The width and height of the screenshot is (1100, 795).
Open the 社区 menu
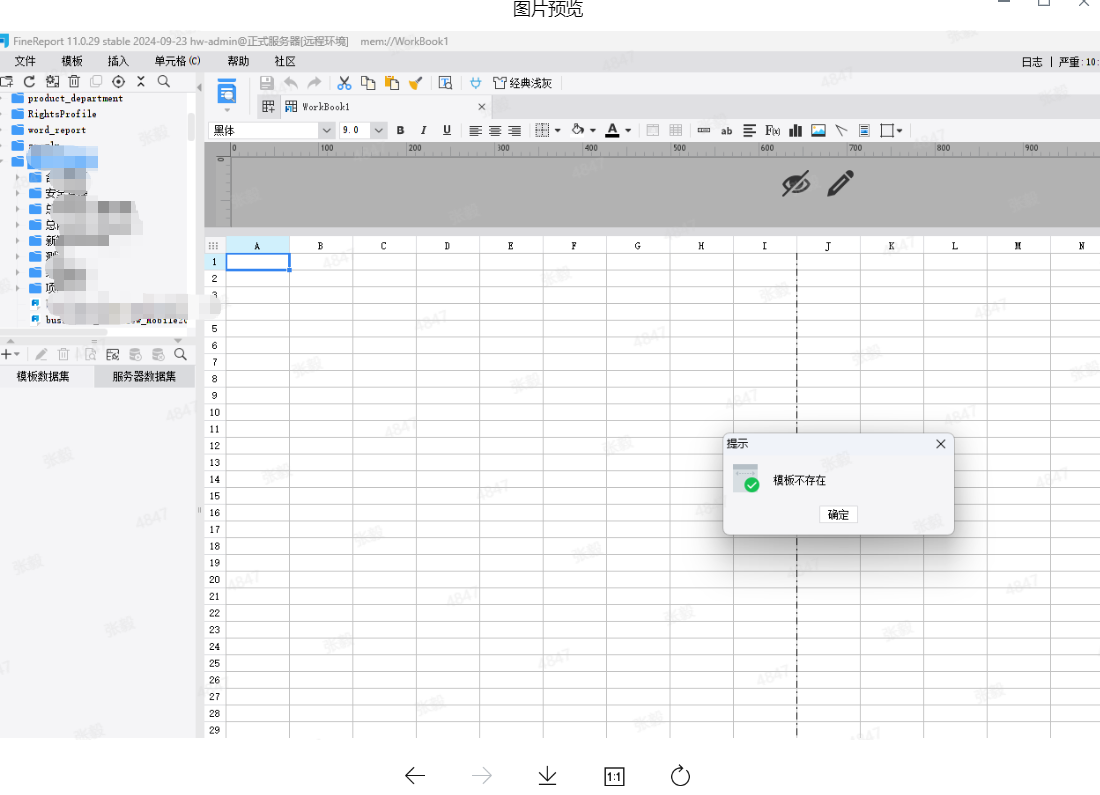point(285,61)
